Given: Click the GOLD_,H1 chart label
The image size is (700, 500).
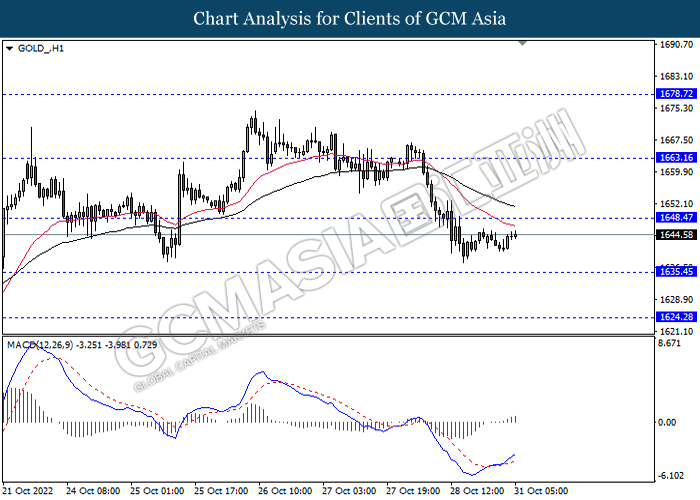Looking at the screenshot, I should pos(41,48).
